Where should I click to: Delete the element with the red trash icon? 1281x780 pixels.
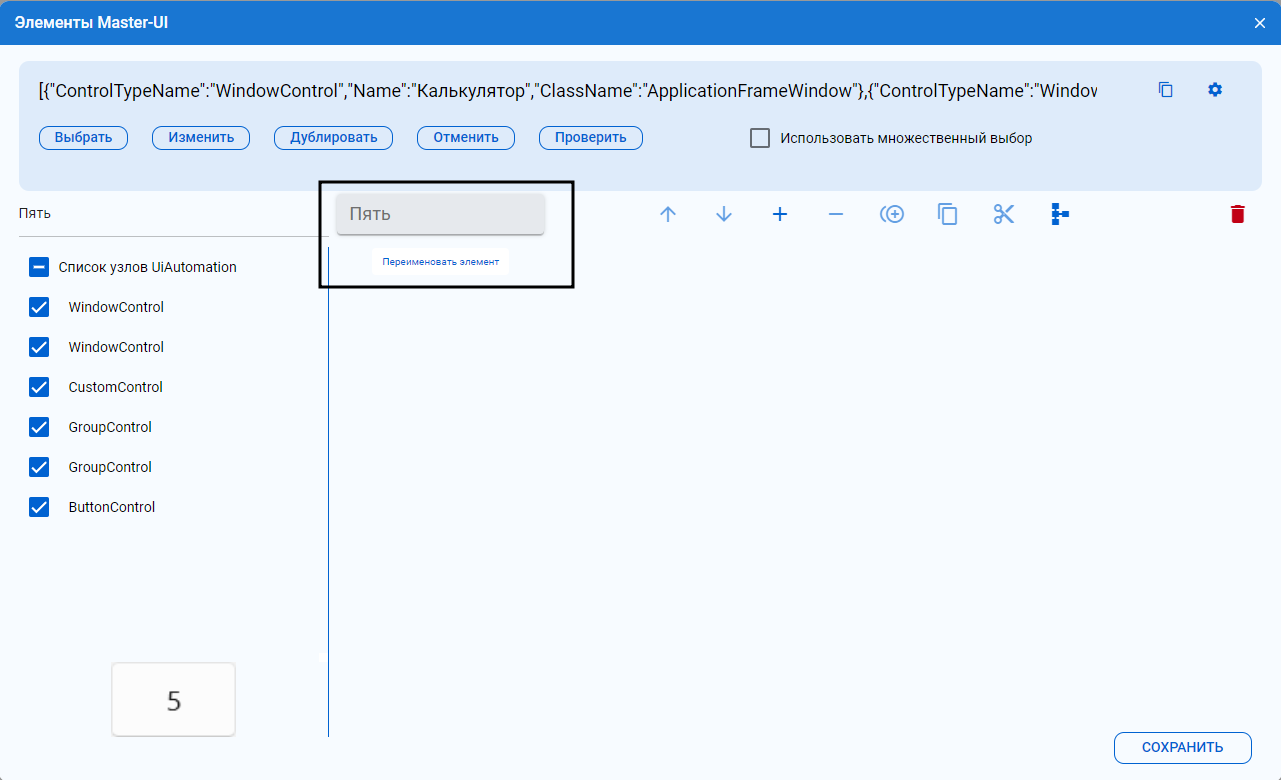[x=1238, y=214]
